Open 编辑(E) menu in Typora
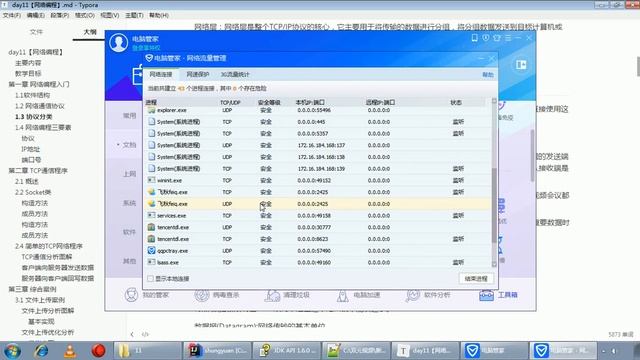 [x=36, y=15]
